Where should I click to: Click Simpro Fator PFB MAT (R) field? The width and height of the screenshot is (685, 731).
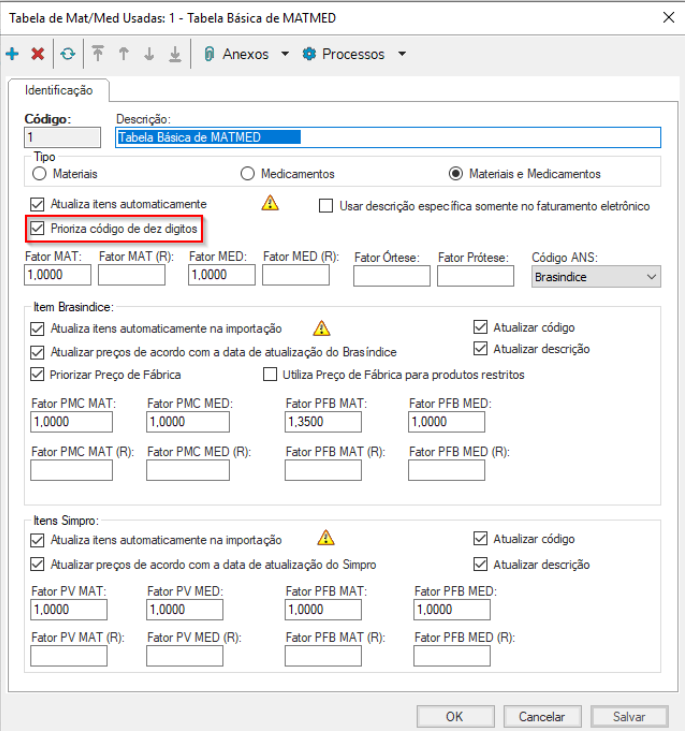click(323, 656)
